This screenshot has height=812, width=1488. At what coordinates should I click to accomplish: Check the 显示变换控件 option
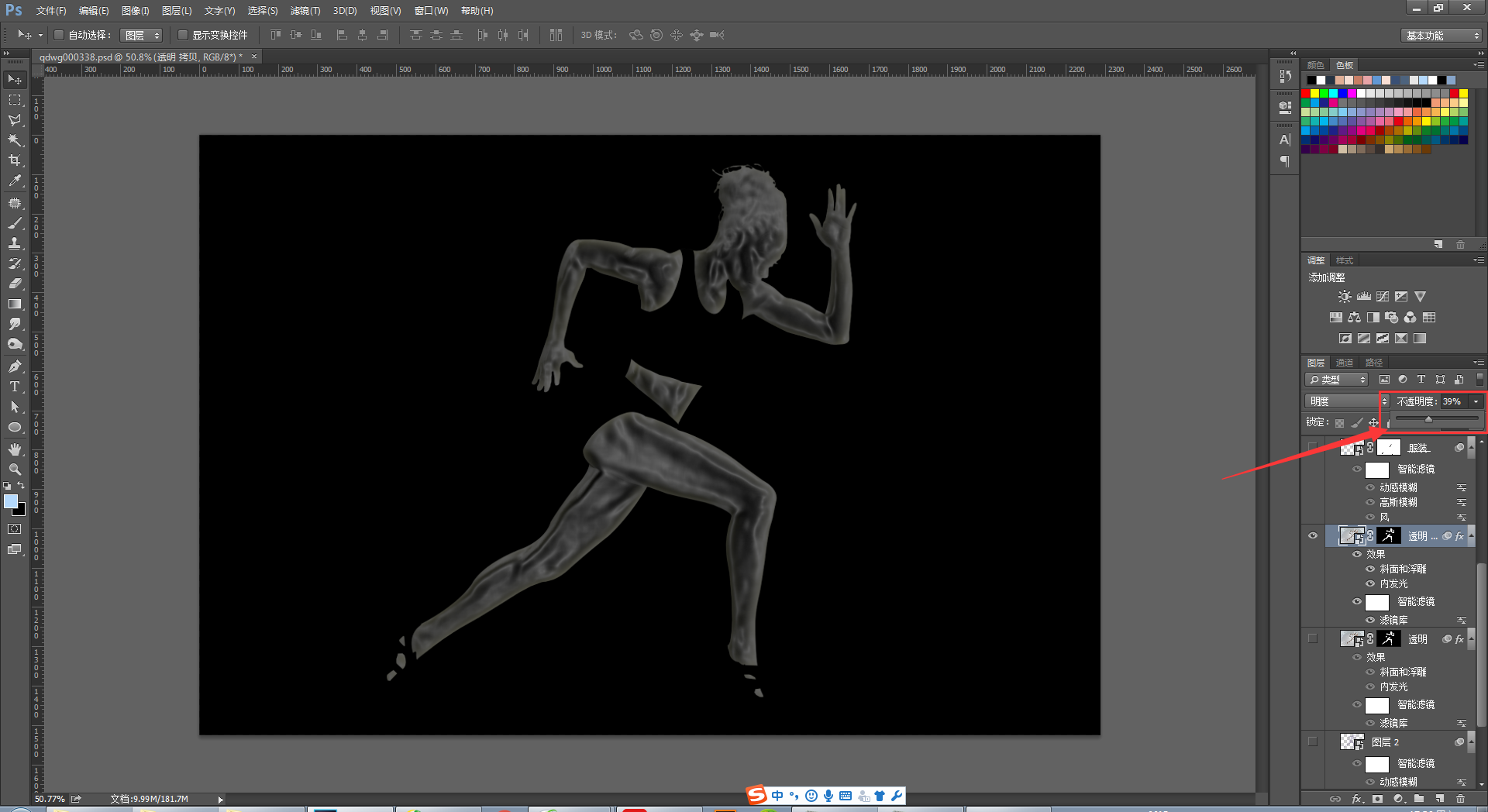tap(183, 35)
